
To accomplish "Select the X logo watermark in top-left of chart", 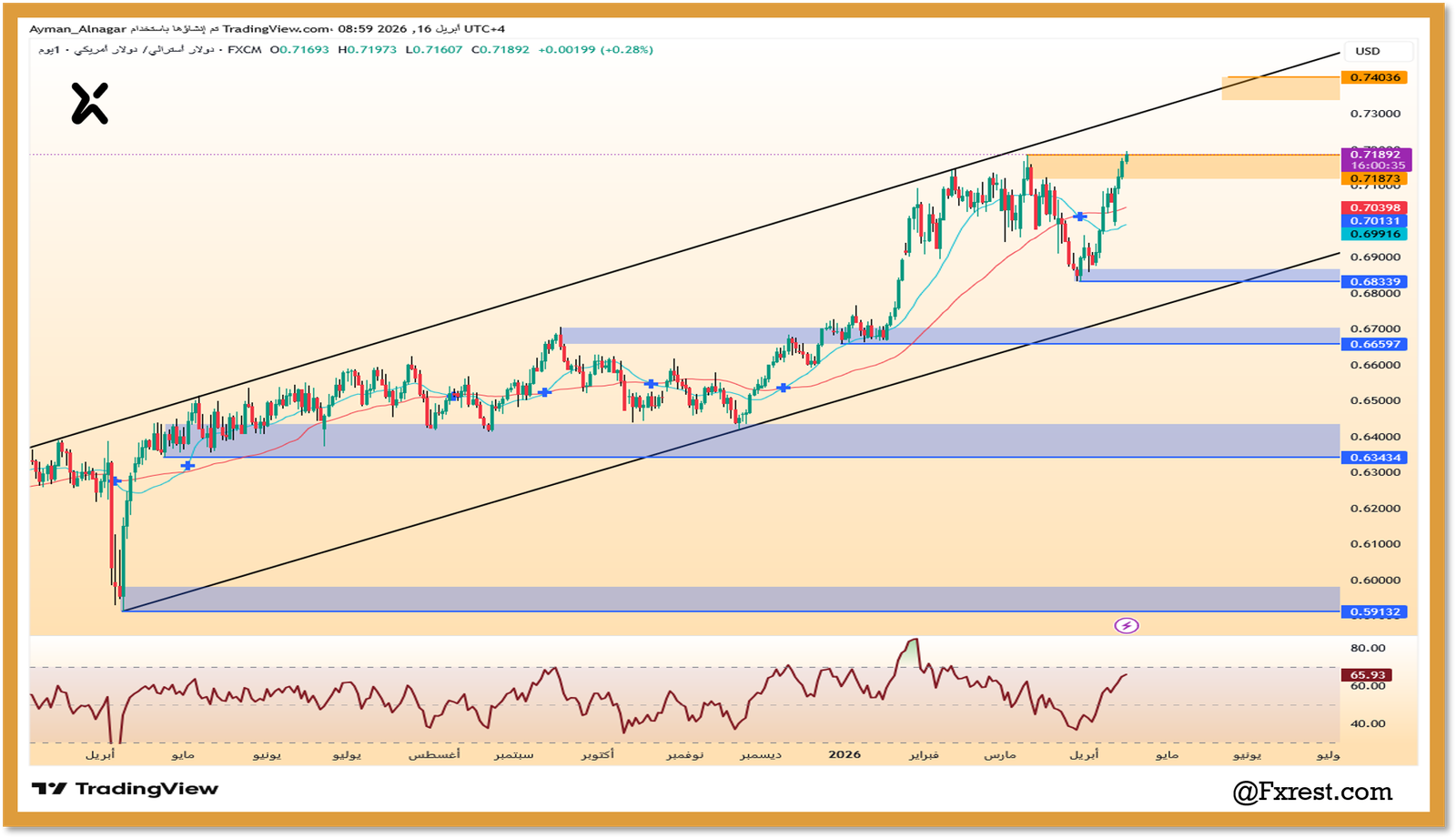I will tap(88, 102).
